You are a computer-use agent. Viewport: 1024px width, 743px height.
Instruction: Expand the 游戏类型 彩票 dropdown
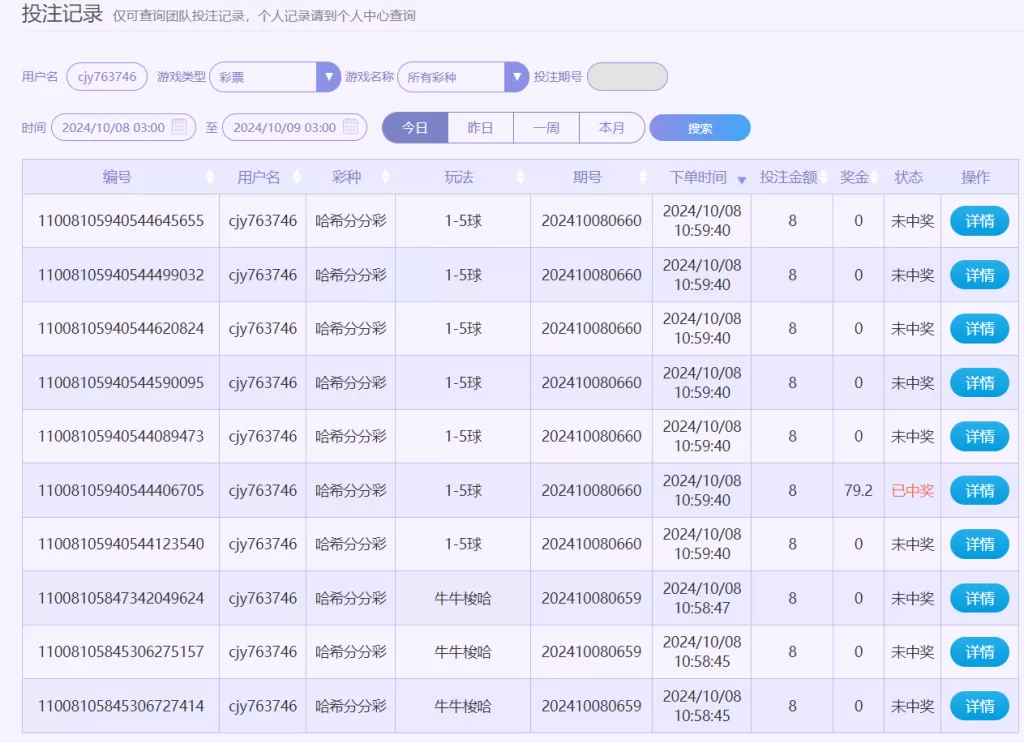pos(328,77)
